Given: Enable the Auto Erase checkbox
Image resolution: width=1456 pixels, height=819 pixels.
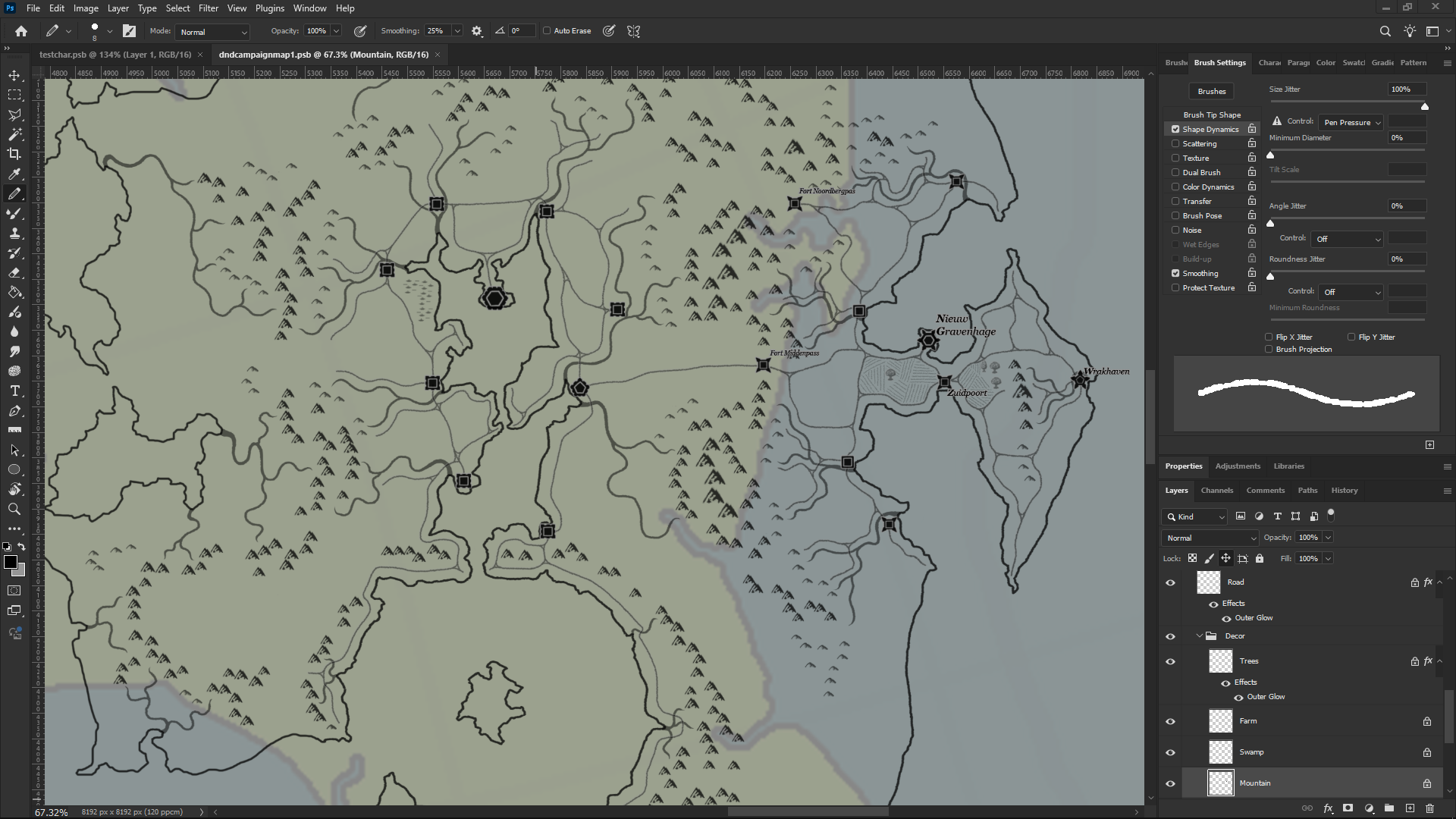Looking at the screenshot, I should tap(547, 31).
